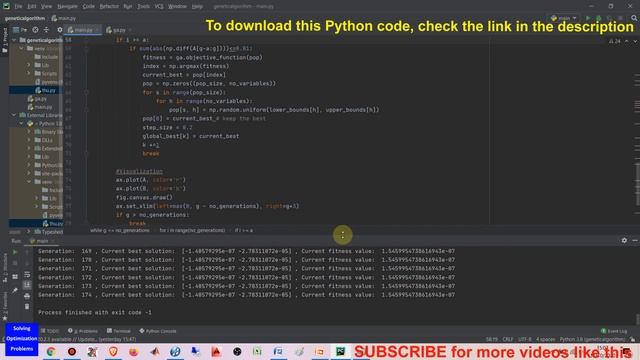Go to next highlighted problem arrow
This screenshot has width=640, height=360.
[x=635, y=41]
